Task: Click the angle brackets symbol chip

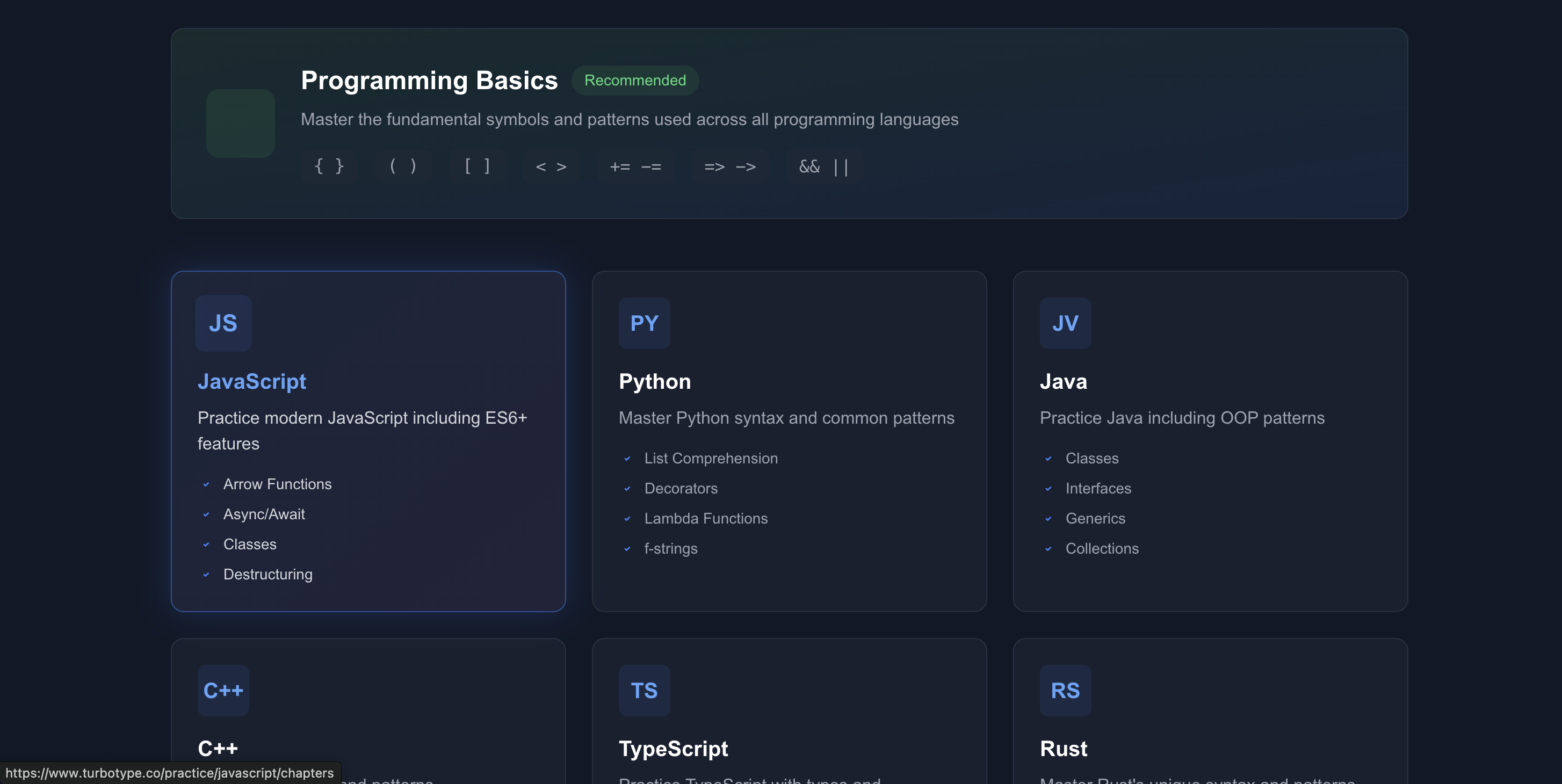Action: pyautogui.click(x=551, y=166)
